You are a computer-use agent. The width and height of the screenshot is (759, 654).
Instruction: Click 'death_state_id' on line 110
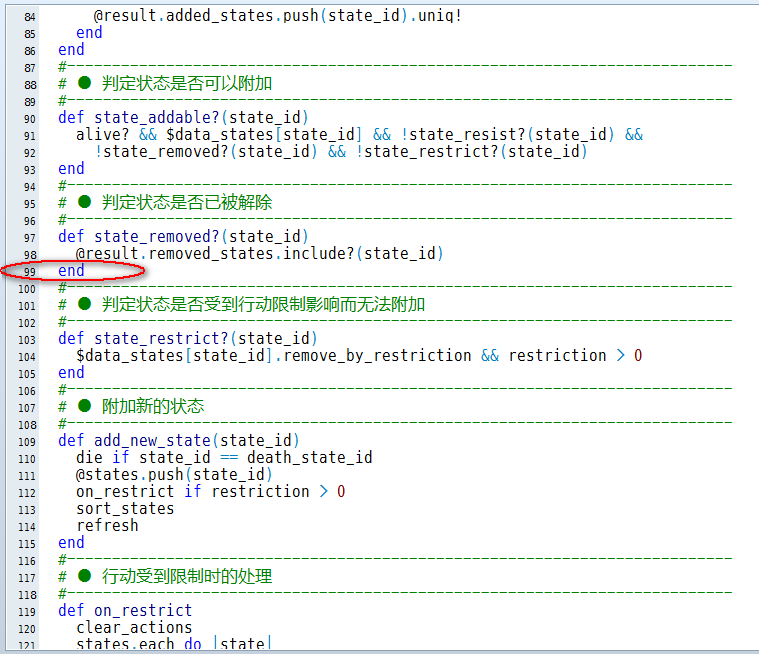[x=310, y=457]
